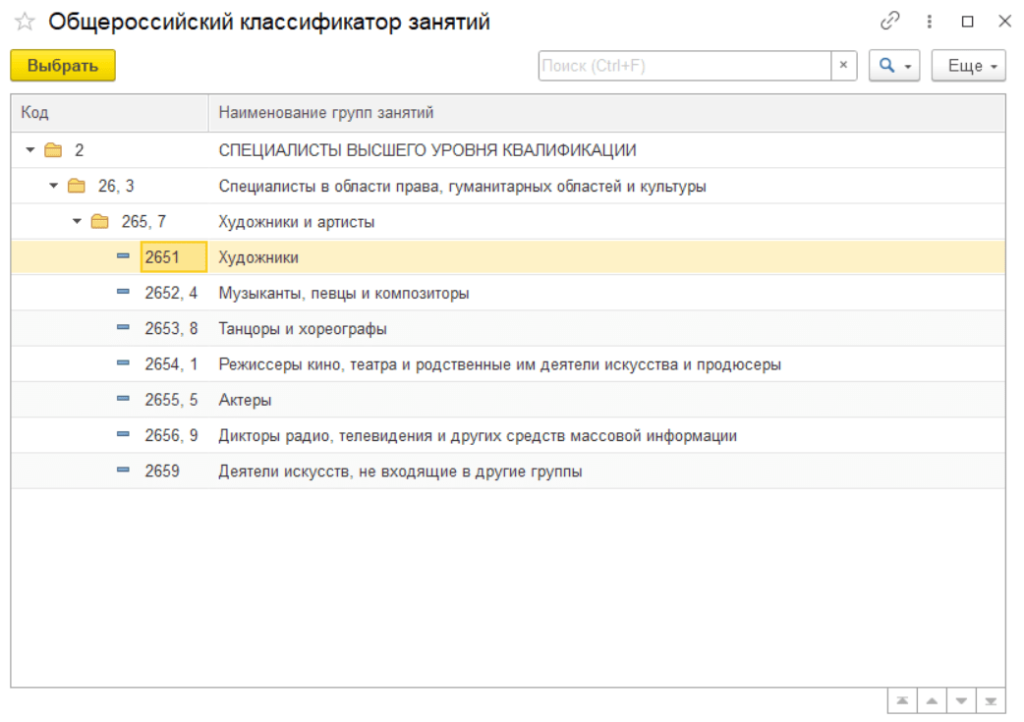
Task: Click the folder icon of group 265, 7
Action: (100, 222)
